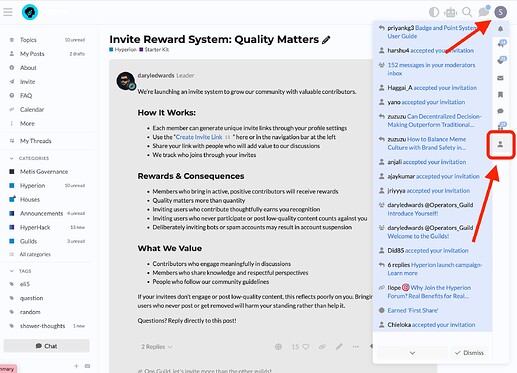Copy post link with chain icon
Screen dimensions: 517x373
[x=322, y=347]
